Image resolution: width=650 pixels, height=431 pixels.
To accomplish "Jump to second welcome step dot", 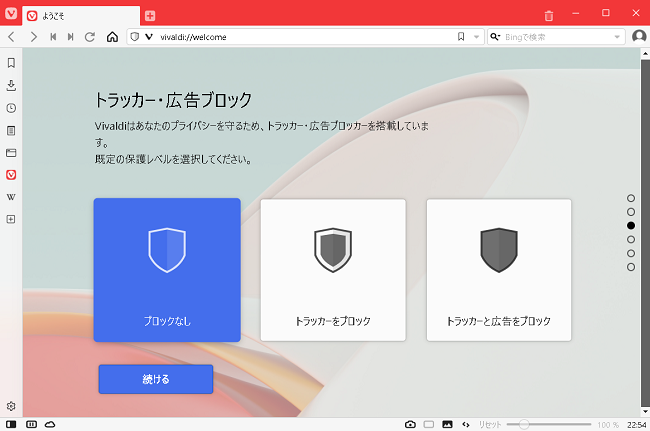I will 631,212.
